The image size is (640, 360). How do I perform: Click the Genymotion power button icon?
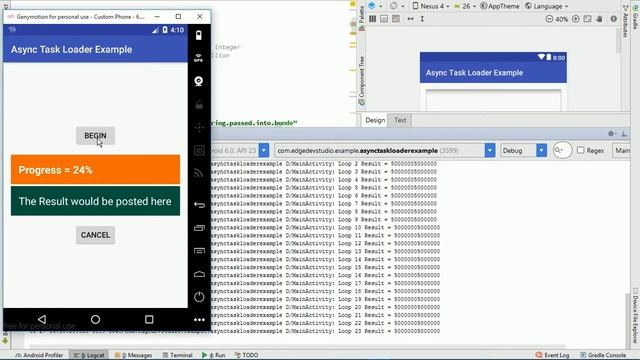coord(199,297)
